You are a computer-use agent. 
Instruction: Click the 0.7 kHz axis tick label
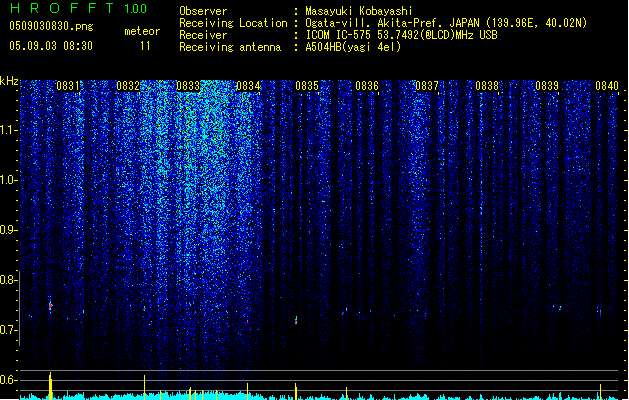click(x=8, y=330)
